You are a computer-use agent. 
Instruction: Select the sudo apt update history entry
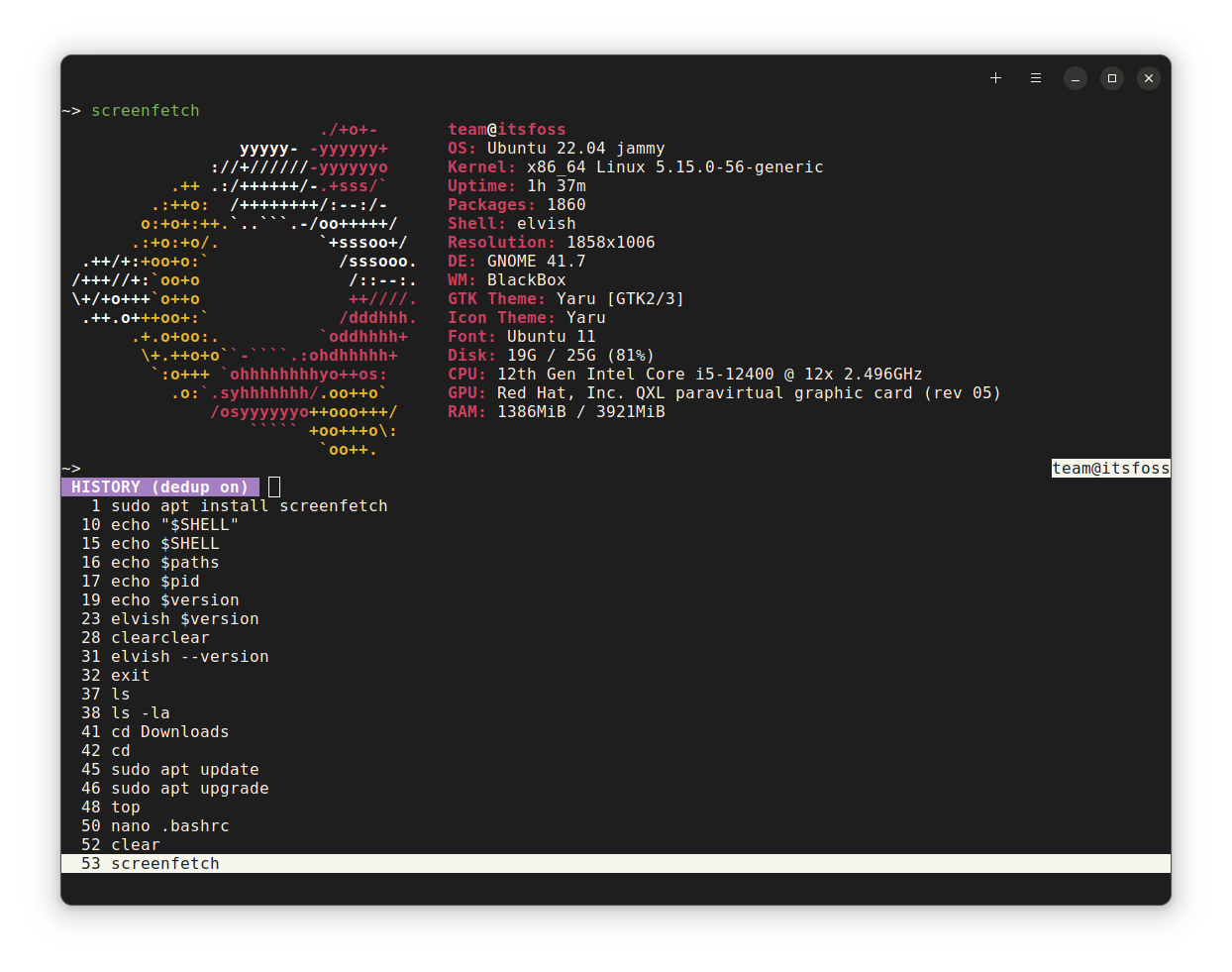(184, 769)
